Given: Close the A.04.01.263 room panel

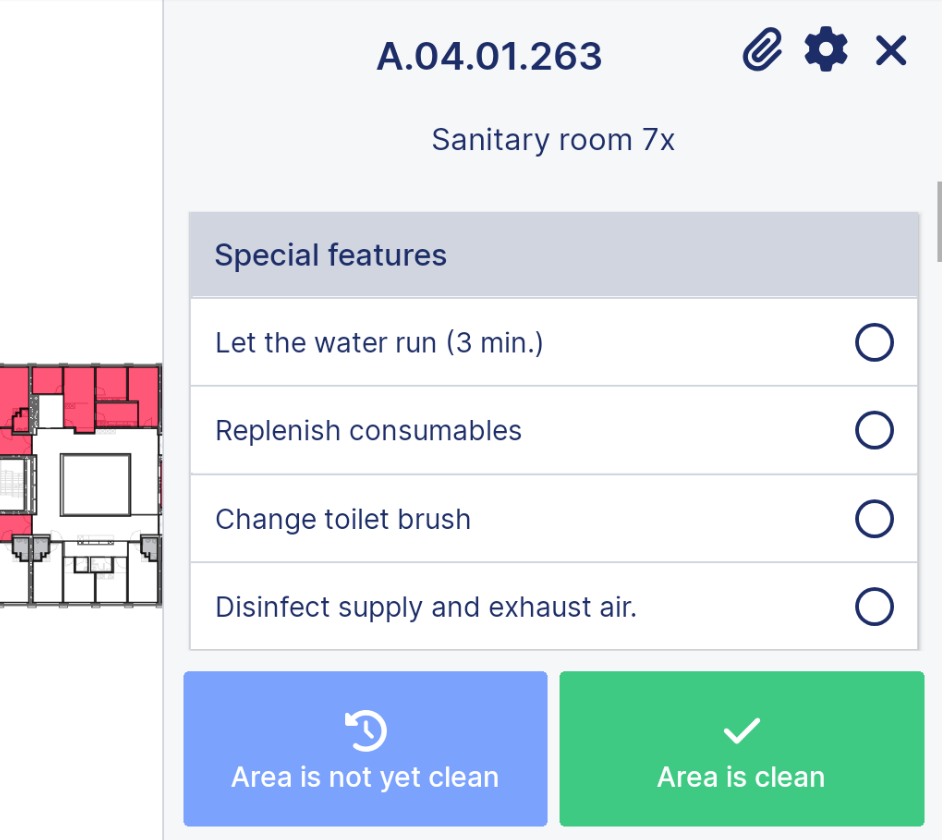Looking at the screenshot, I should 891,50.
